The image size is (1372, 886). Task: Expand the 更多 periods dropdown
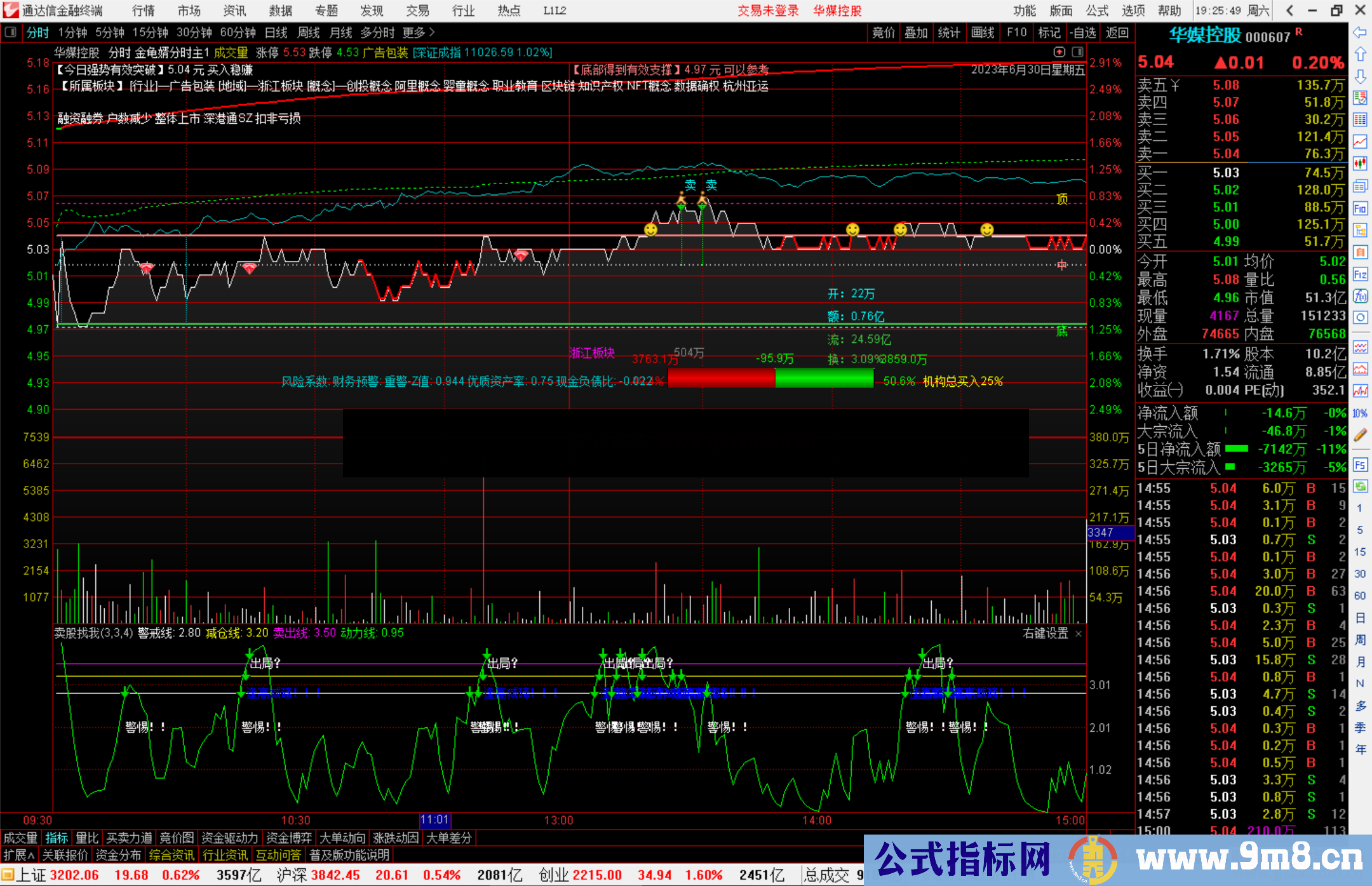pos(419,32)
